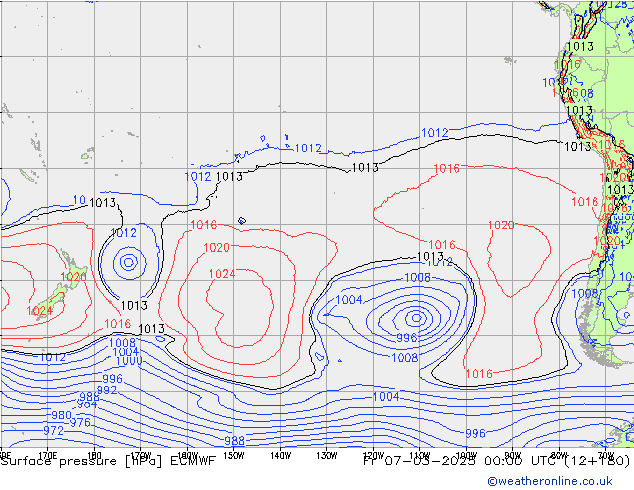This screenshot has width=634, height=490.
Task: Click the 1020 label above the 1024 central high
Action: pyautogui.click(x=216, y=247)
